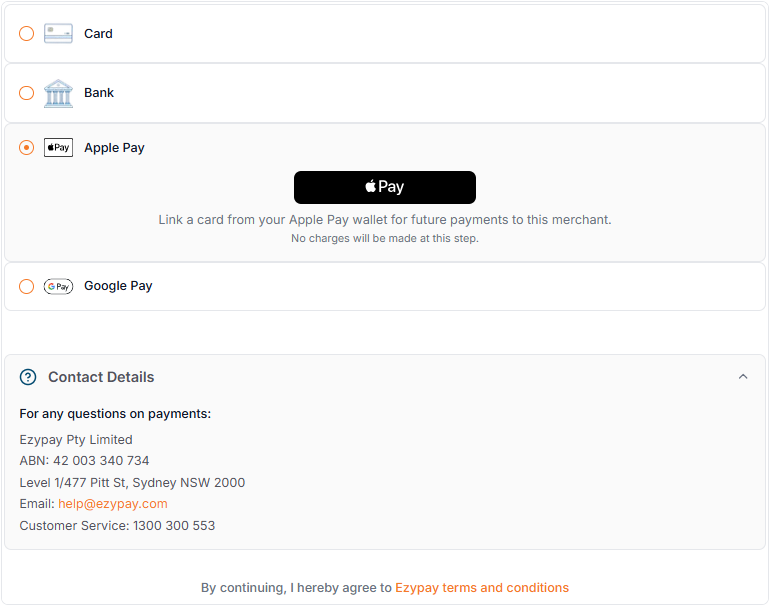Click the Bank label text
This screenshot has width=770, height=606.
click(99, 93)
